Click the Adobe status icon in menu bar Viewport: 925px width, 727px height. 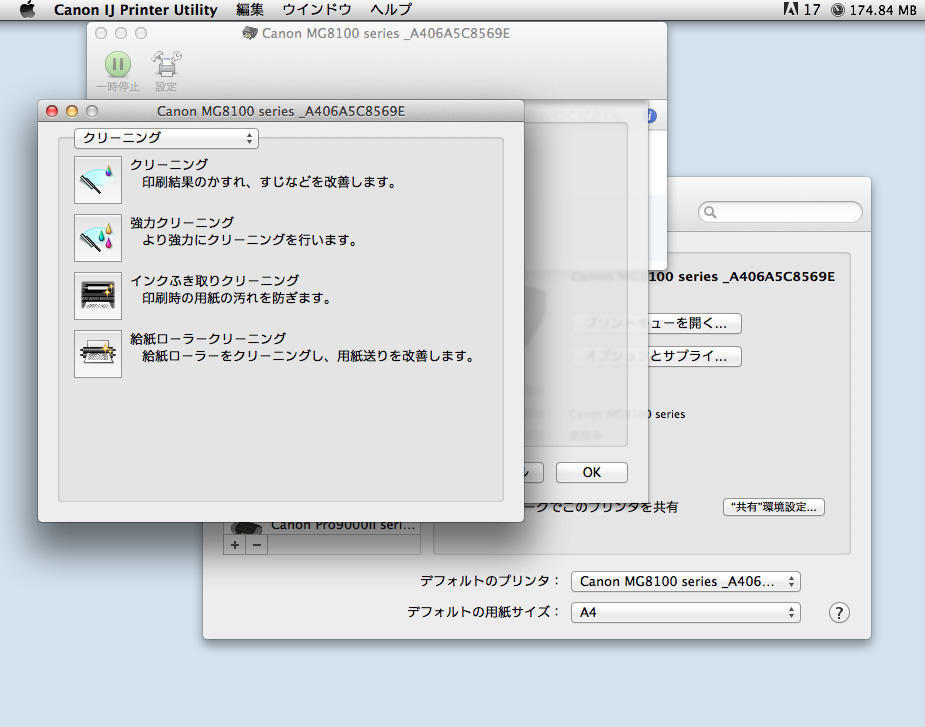pyautogui.click(x=790, y=9)
